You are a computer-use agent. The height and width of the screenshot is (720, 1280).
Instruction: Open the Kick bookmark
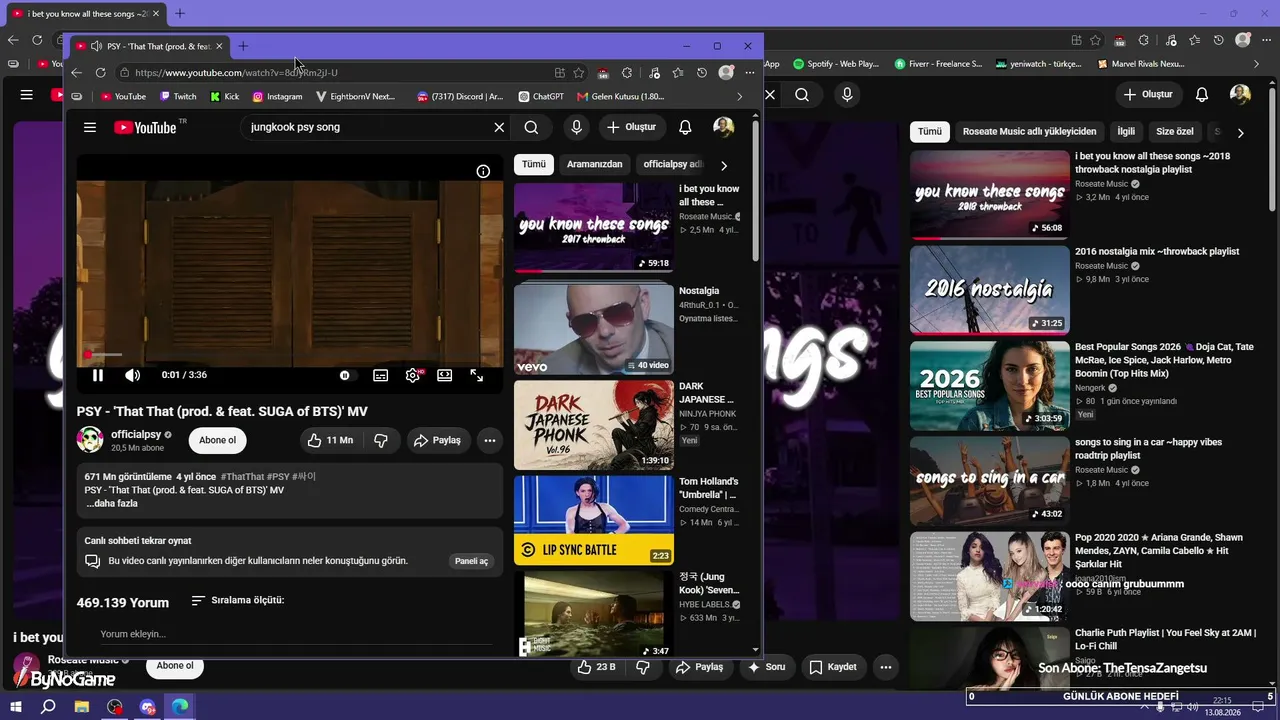224,97
